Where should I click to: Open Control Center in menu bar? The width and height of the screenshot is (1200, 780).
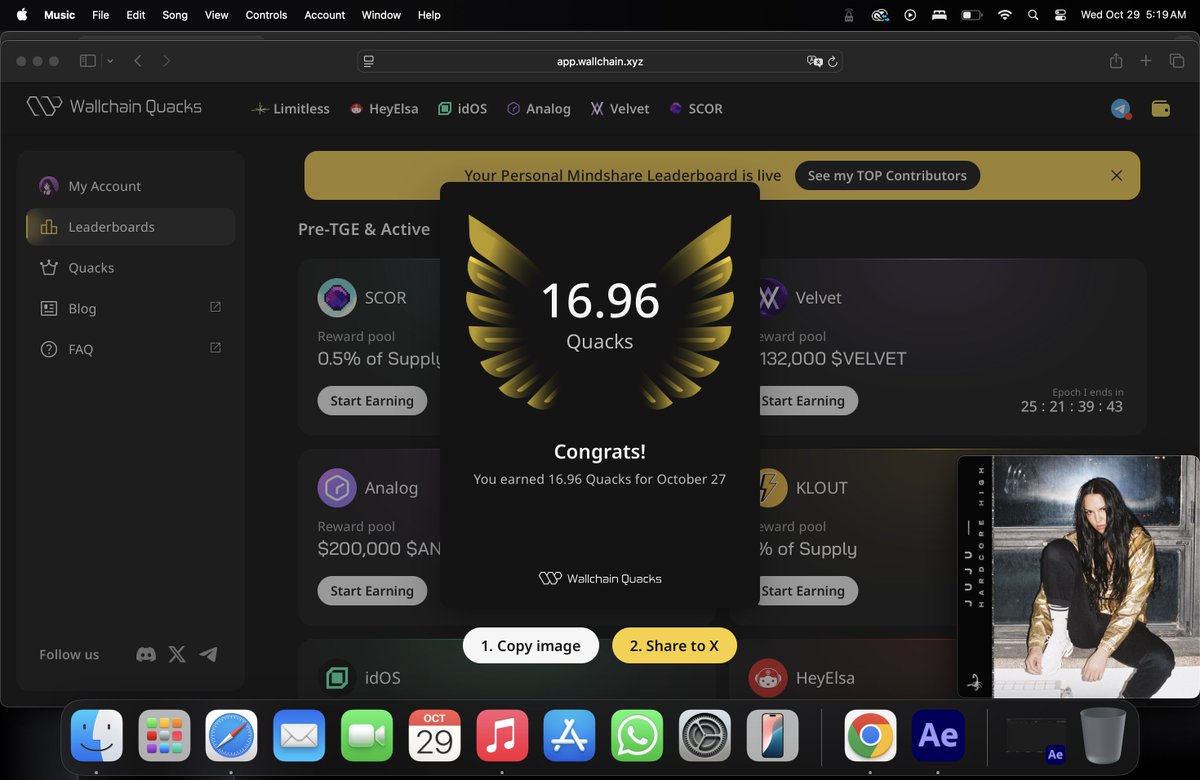tap(1060, 15)
